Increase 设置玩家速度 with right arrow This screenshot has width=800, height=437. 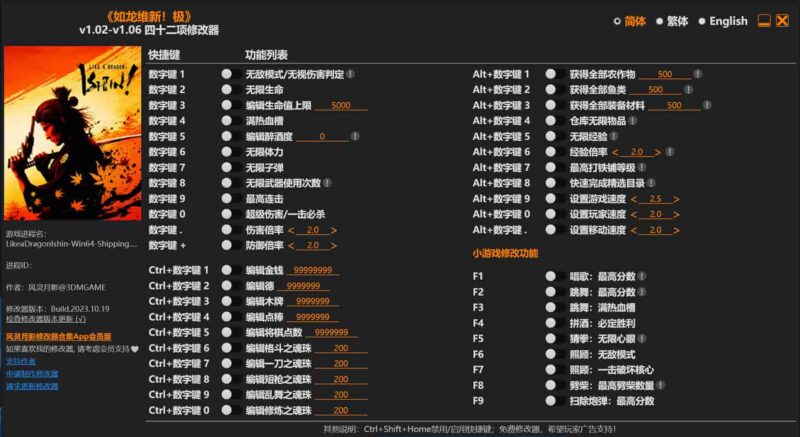677,214
